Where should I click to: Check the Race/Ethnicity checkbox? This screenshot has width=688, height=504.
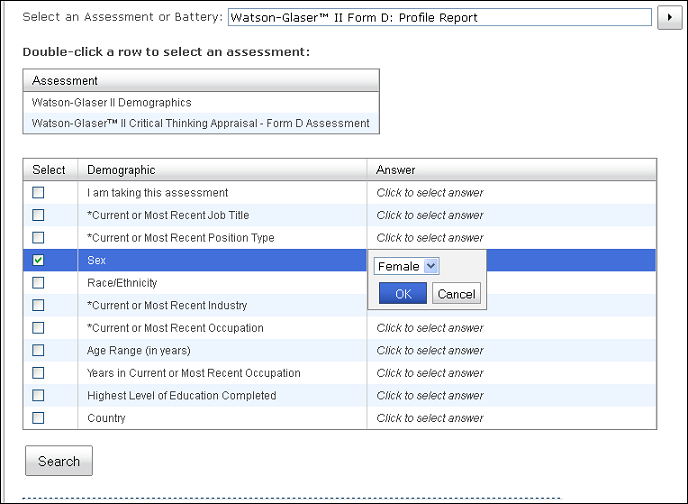tap(38, 283)
